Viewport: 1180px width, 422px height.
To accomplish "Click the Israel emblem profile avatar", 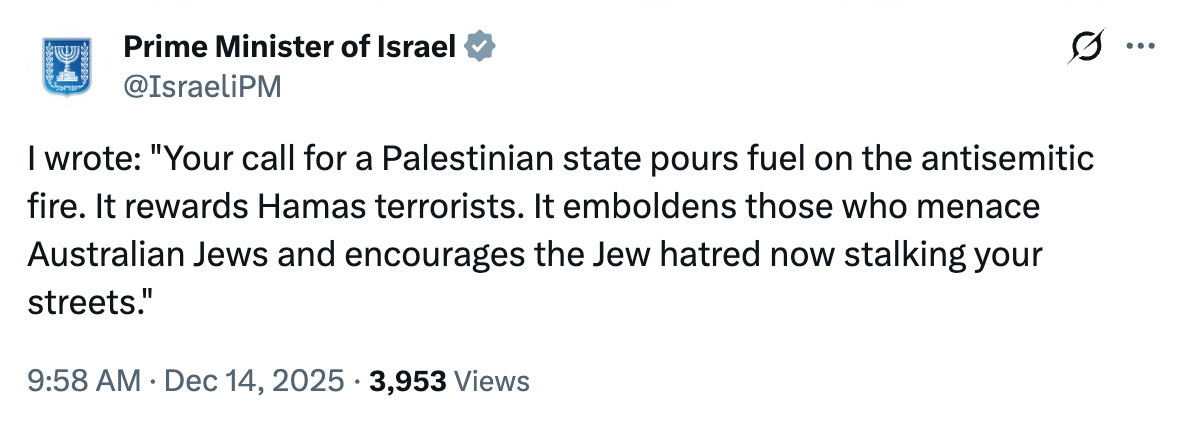I will pos(67,67).
